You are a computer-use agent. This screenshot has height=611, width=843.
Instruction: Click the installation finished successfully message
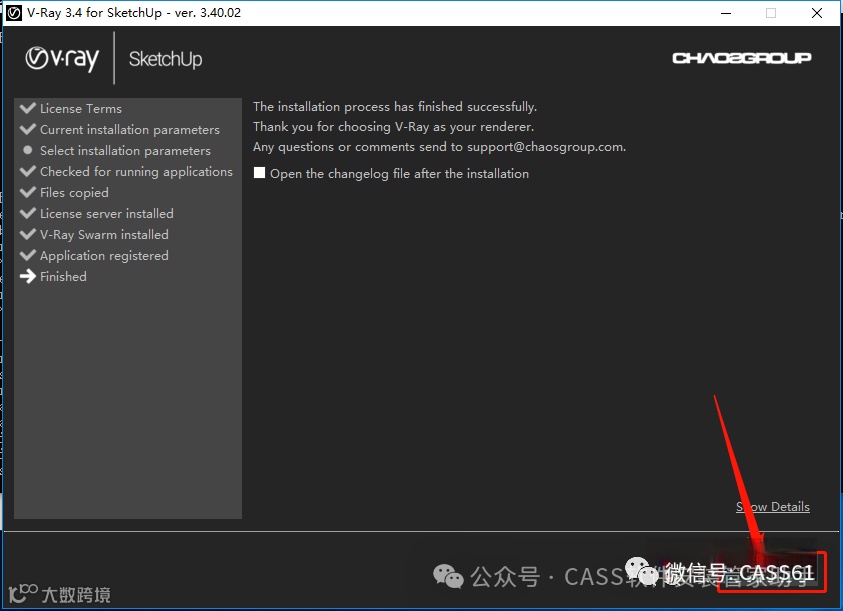pyautogui.click(x=395, y=106)
